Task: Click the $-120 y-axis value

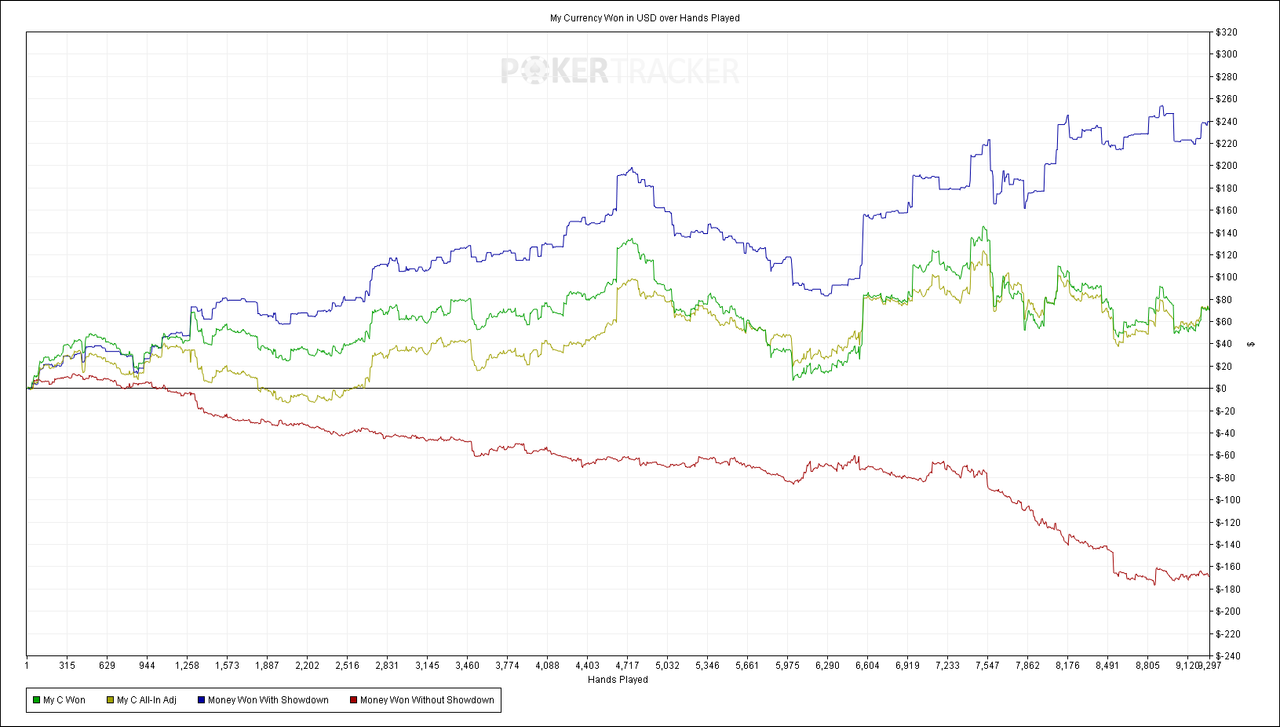Action: 1227,522
